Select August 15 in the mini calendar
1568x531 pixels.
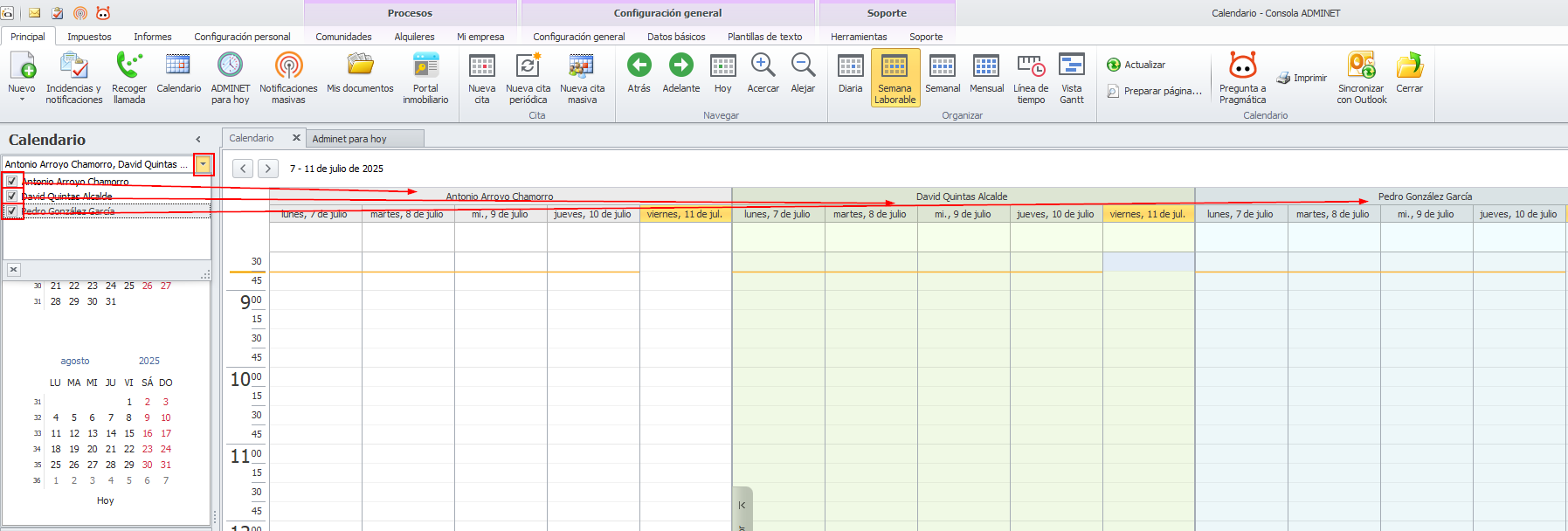click(128, 433)
